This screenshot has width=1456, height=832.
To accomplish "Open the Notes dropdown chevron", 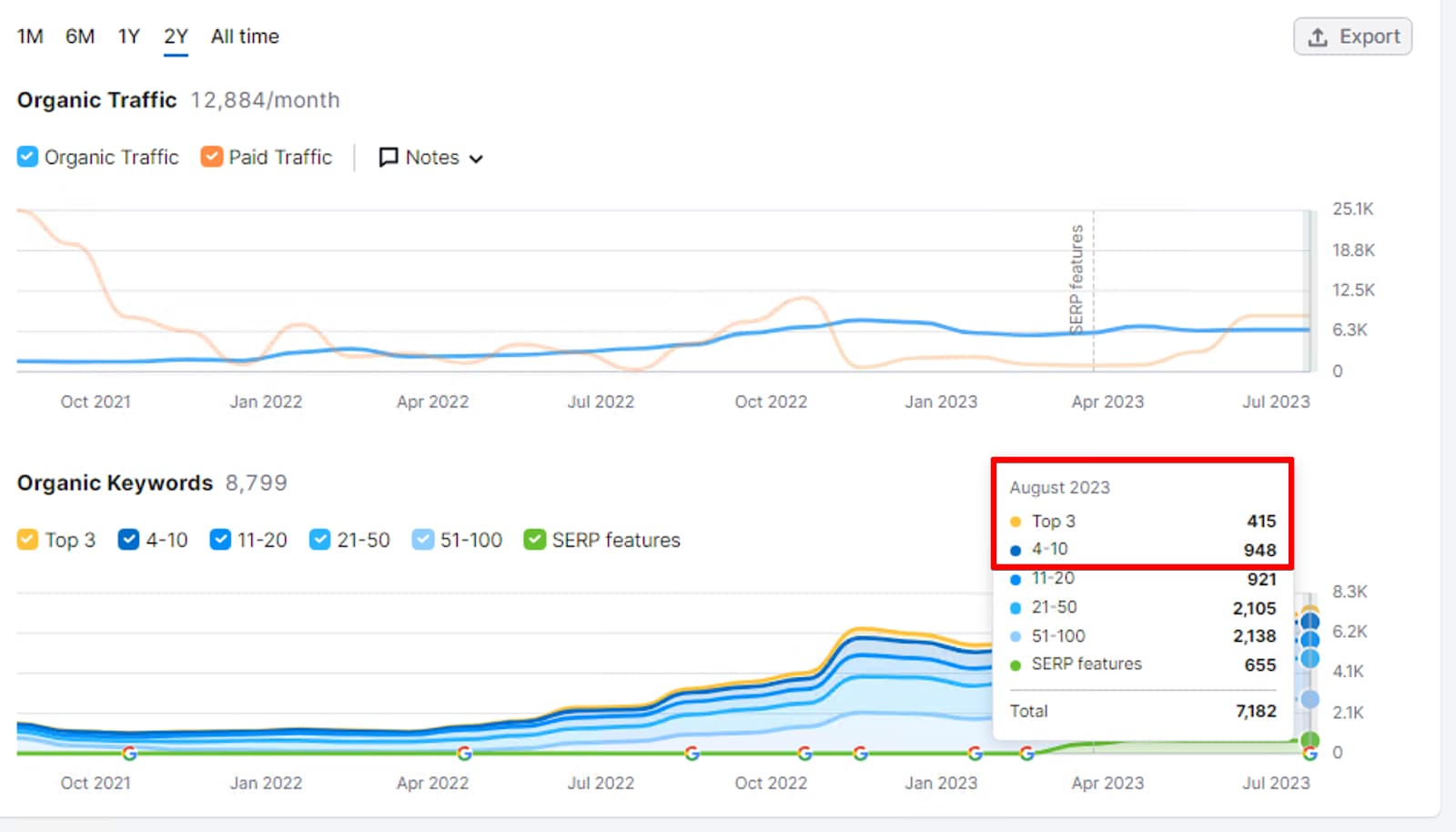I will [476, 158].
